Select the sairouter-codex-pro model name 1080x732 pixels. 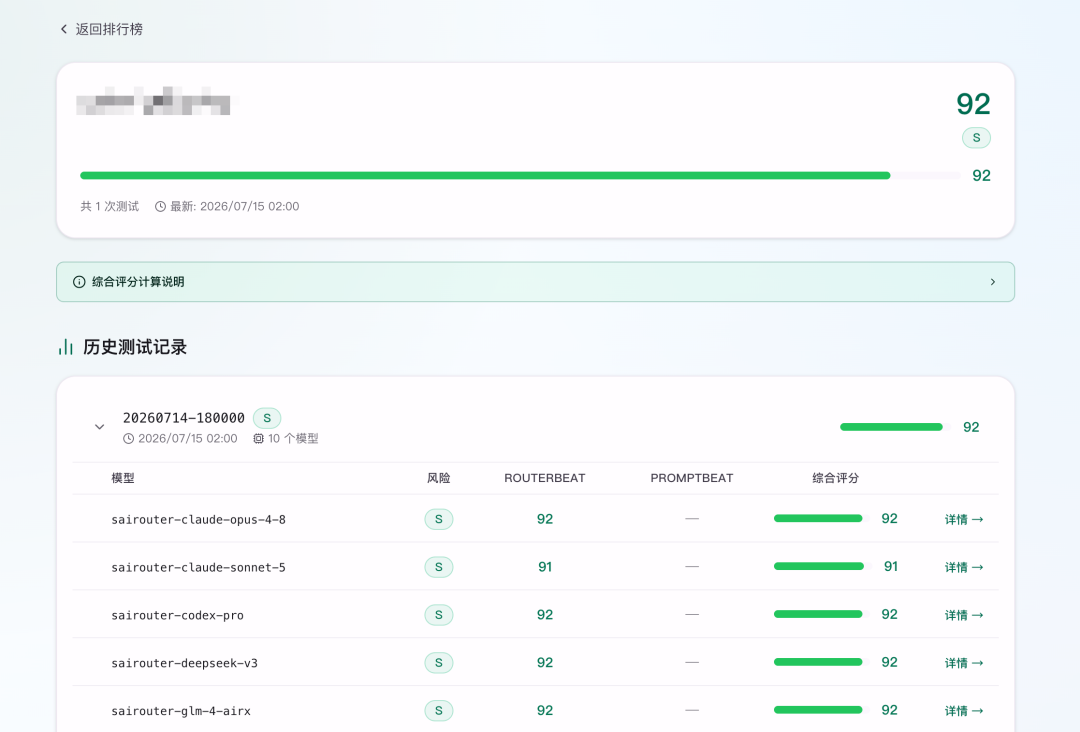(x=178, y=615)
